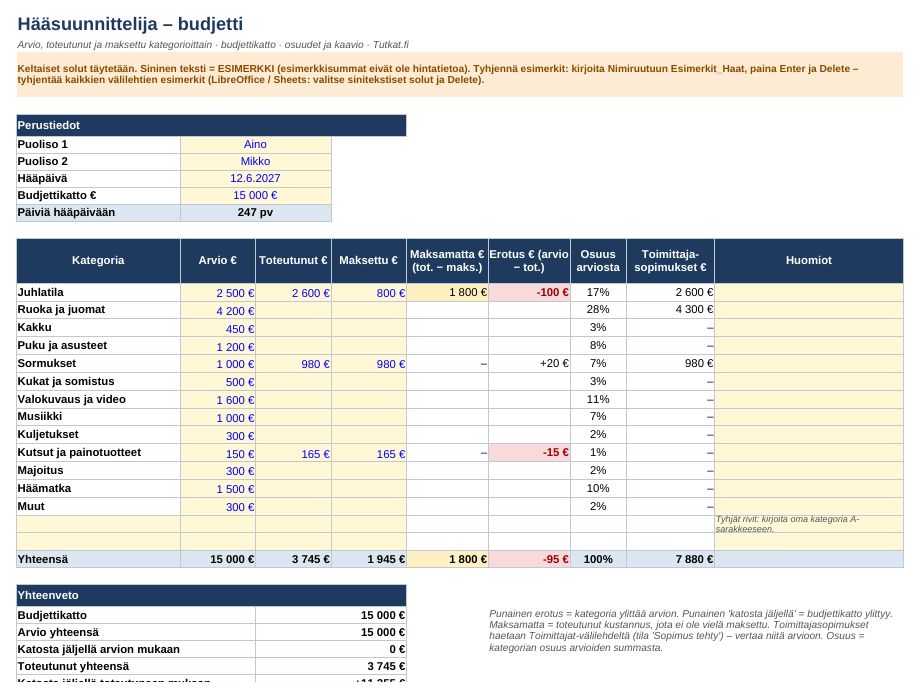Viewport: 920px width, 698px height.
Task: Click the Yhteensä row Erotus total "-95 €"
Action: [x=529, y=560]
